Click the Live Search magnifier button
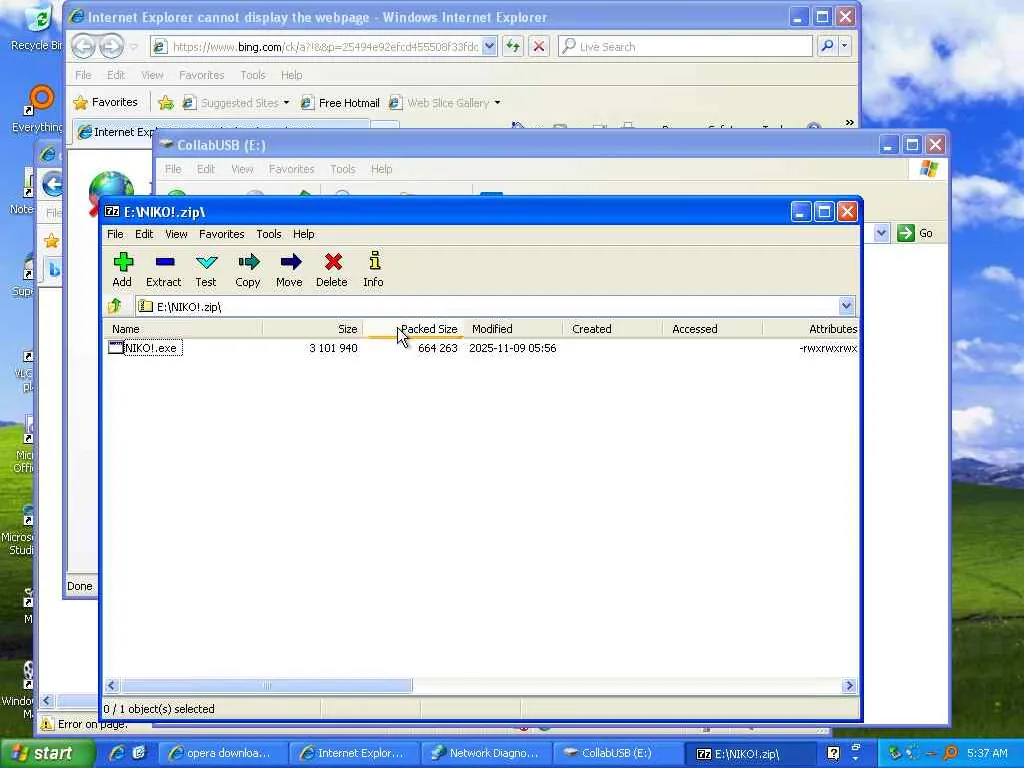This screenshot has width=1024, height=768. pos(827,46)
